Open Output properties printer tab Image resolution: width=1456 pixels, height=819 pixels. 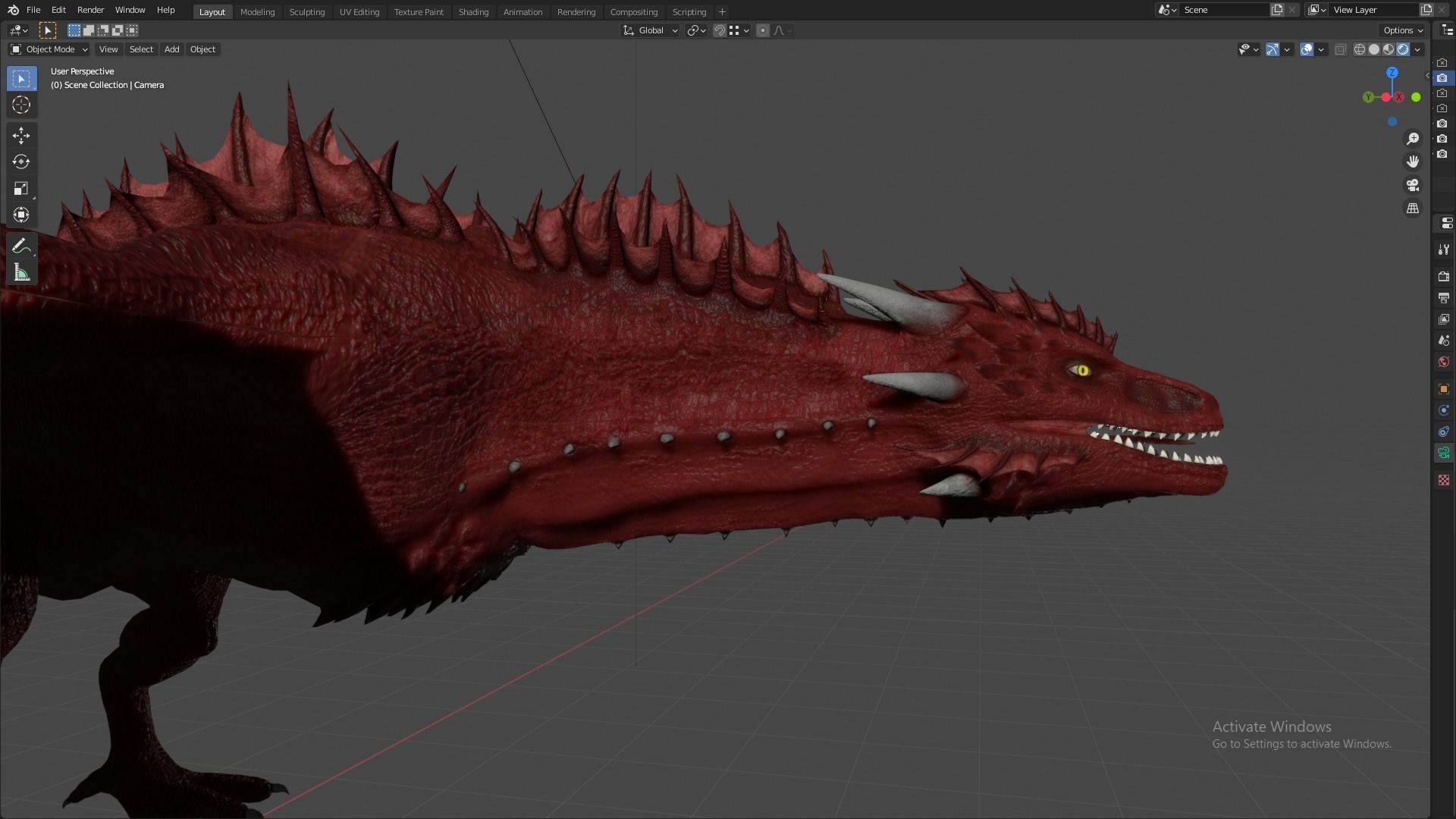click(x=1444, y=297)
